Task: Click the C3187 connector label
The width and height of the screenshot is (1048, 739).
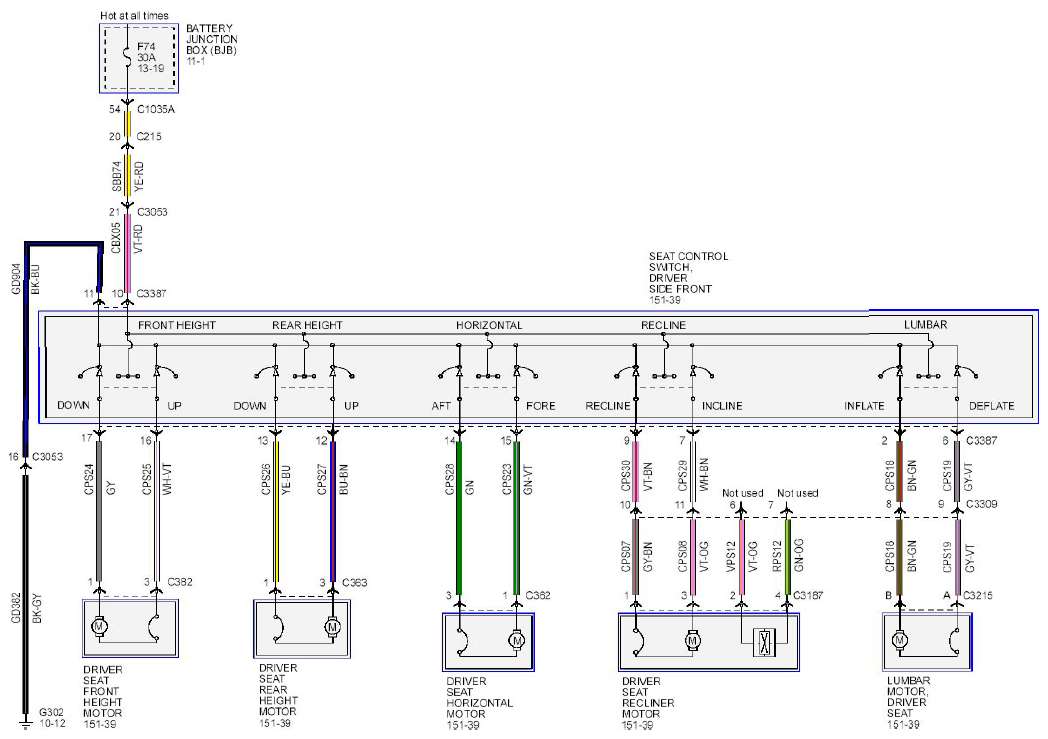Action: [x=808, y=595]
